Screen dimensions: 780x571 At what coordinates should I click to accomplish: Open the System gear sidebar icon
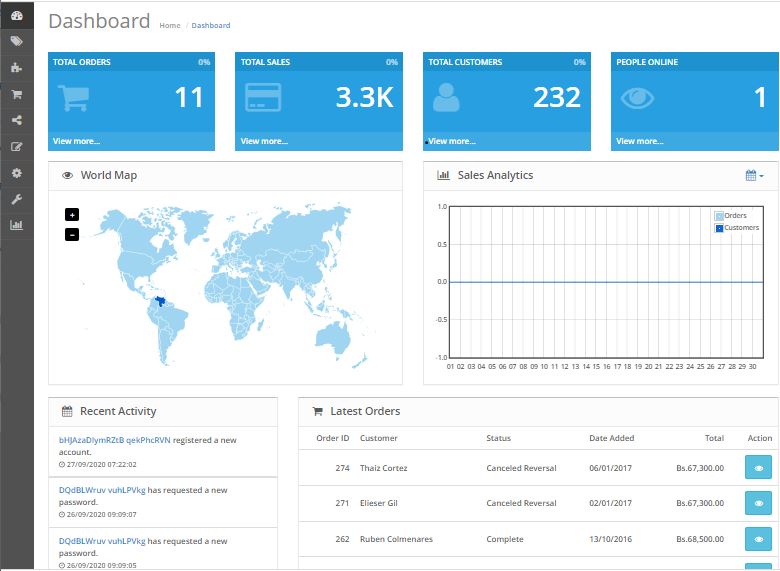click(16, 173)
